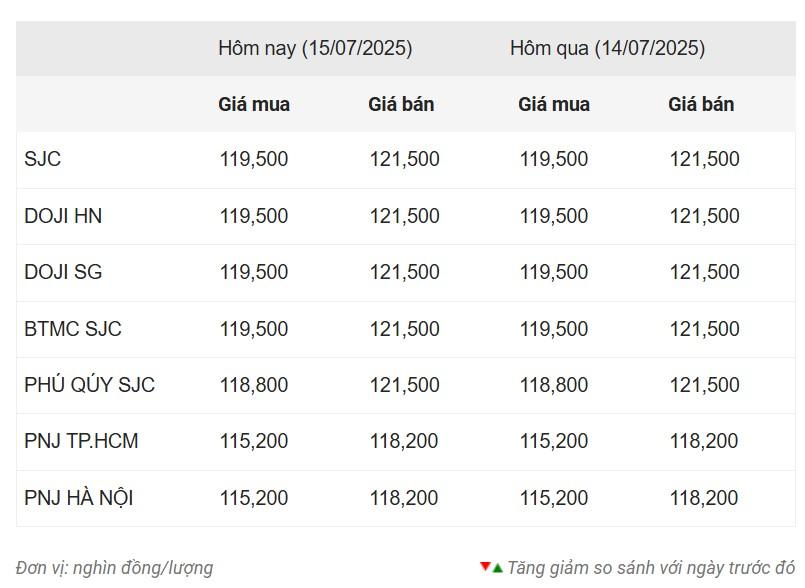Screen dimensions: 805x588
Task: Click the Giá mua header under Hôm nay
Action: [254, 104]
